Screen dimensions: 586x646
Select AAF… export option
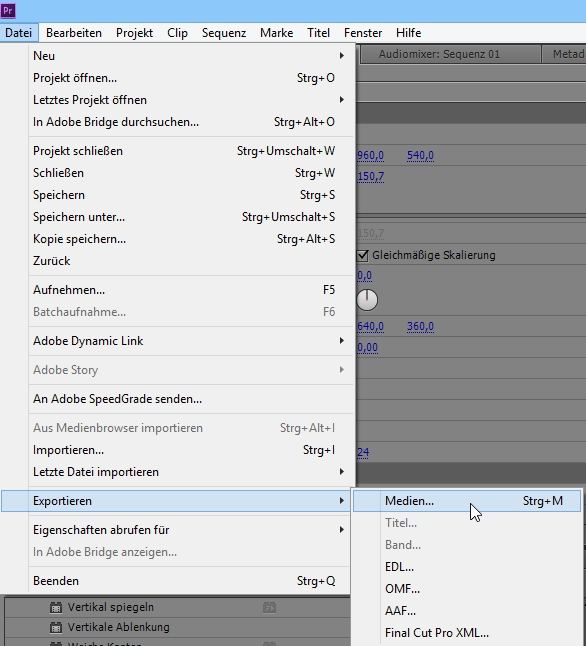tap(467, 611)
